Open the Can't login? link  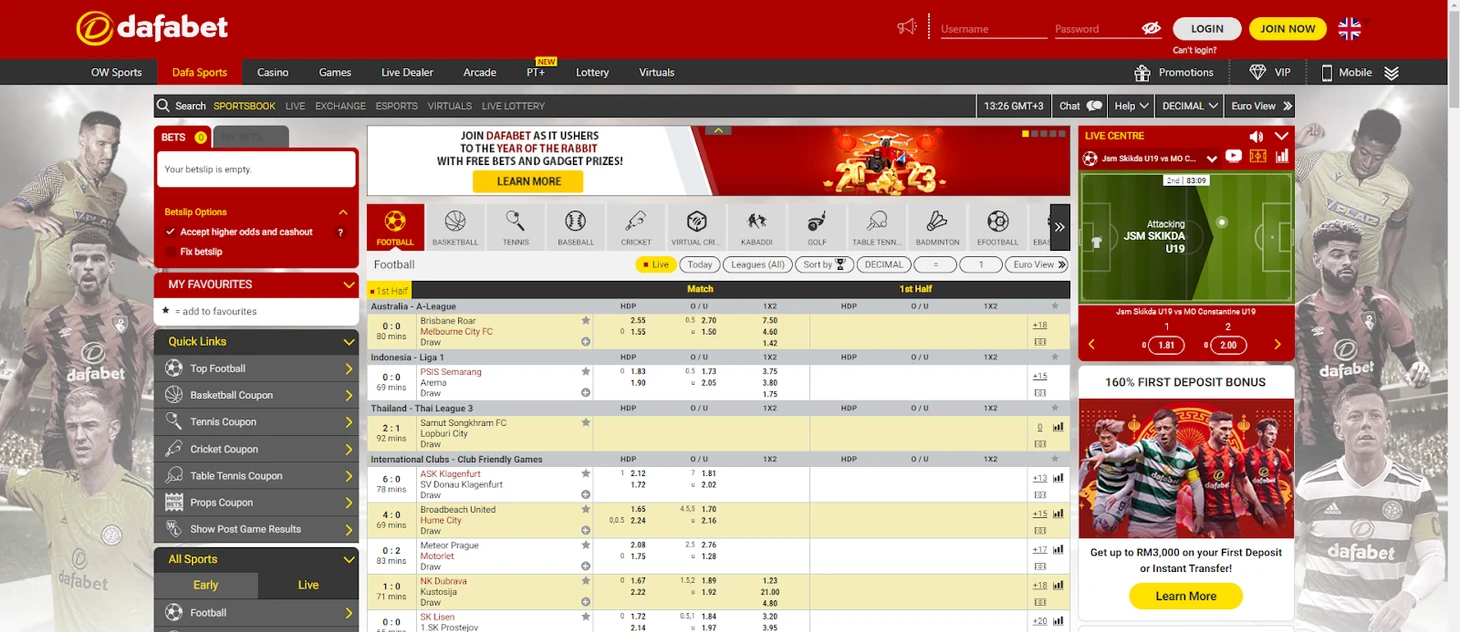[x=1195, y=50]
